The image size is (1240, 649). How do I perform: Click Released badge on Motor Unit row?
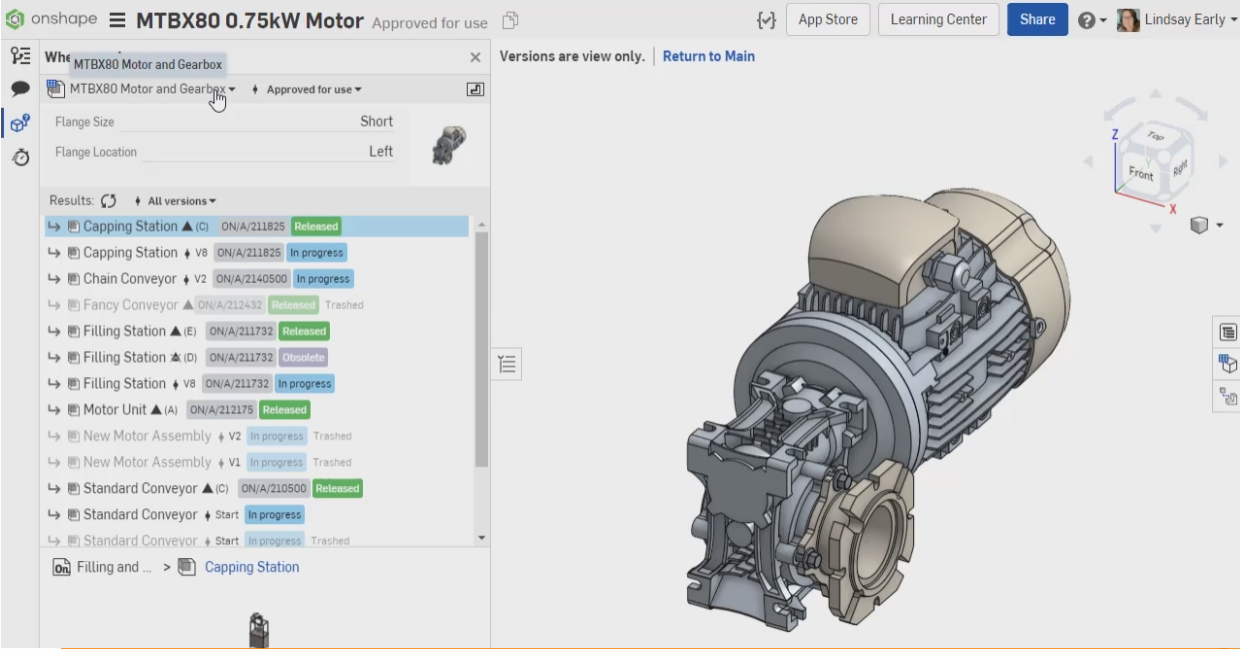pyautogui.click(x=285, y=410)
